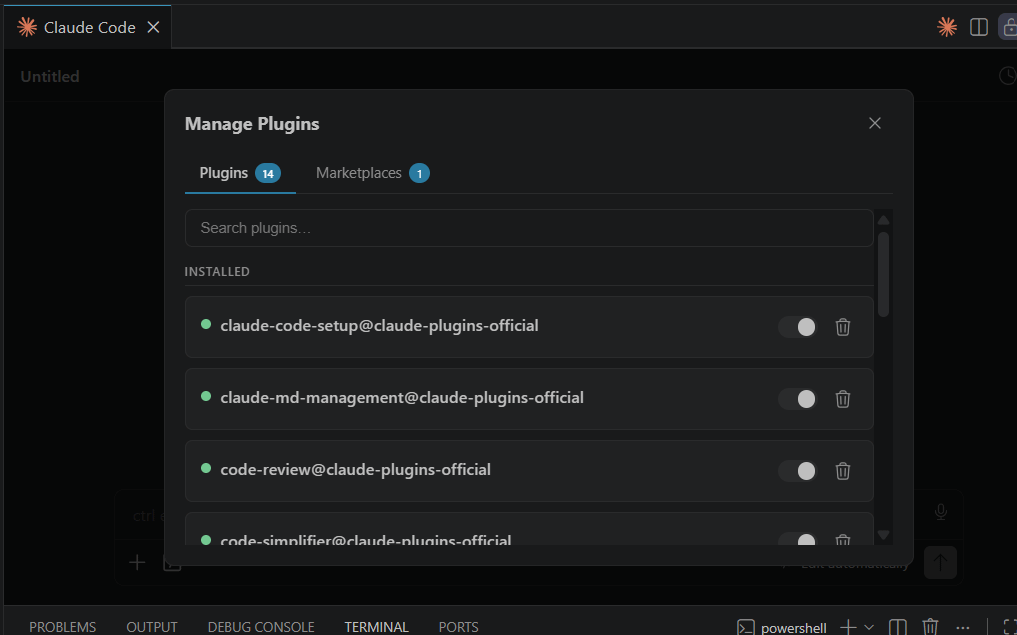Click the plugin list scrollbar down arrow
Image resolution: width=1017 pixels, height=635 pixels.
click(883, 535)
